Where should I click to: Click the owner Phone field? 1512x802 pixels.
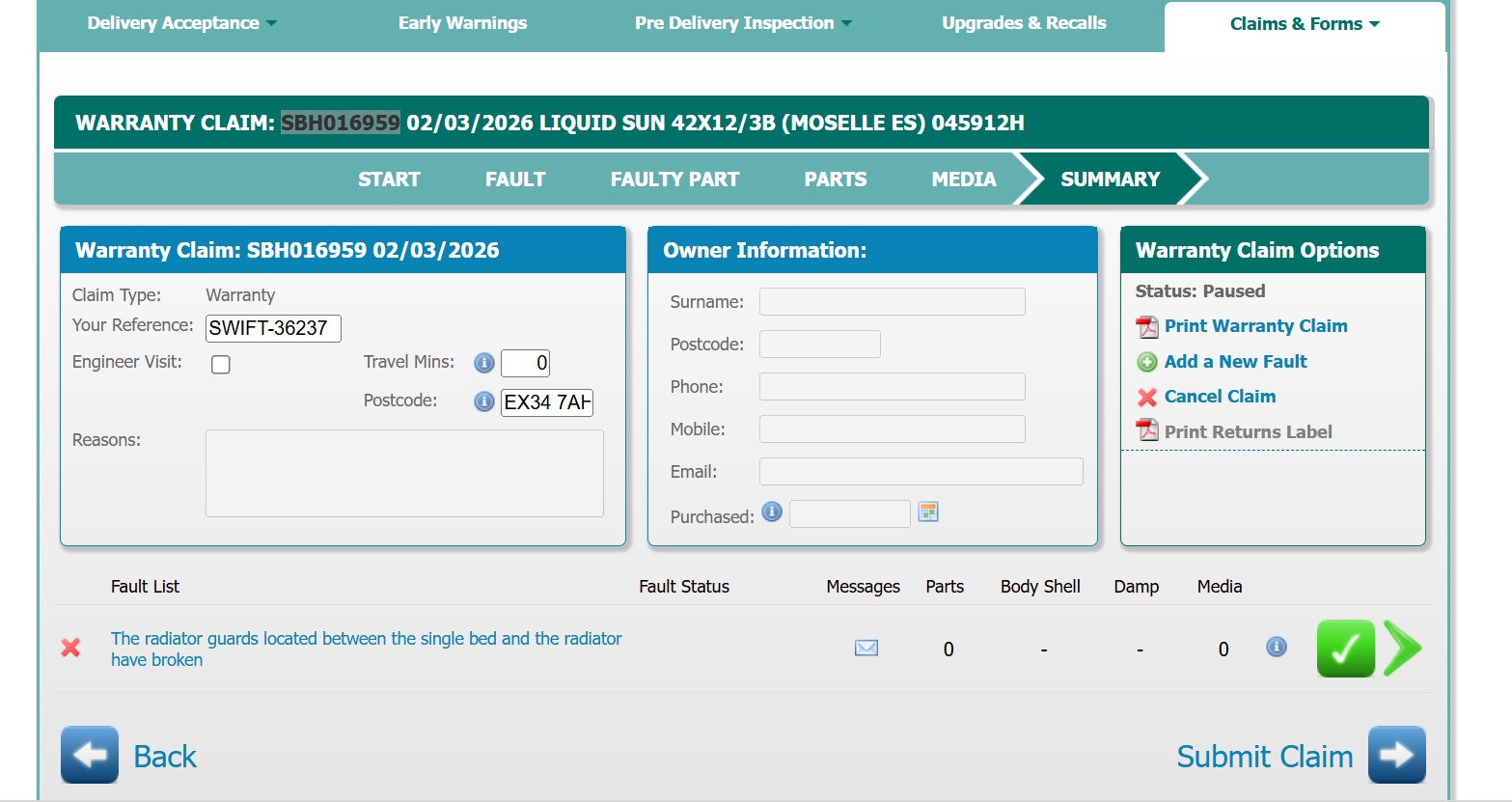coord(893,387)
